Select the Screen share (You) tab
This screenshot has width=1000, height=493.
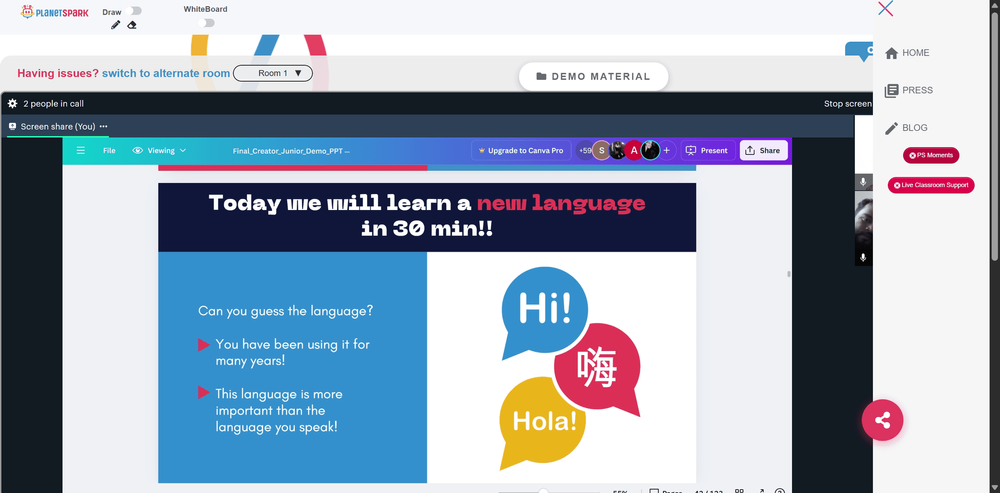click(x=57, y=126)
